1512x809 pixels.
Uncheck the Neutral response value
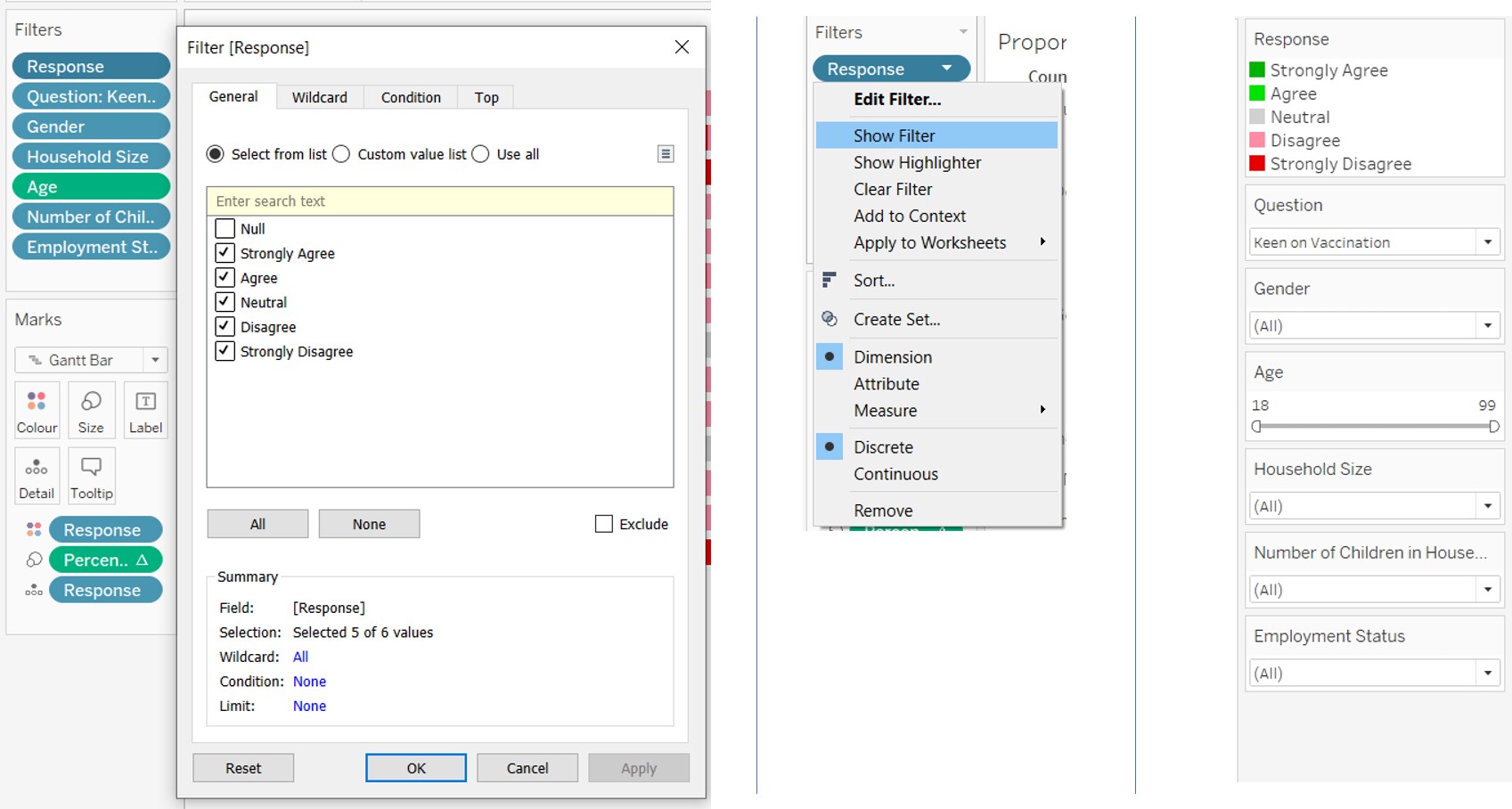tap(225, 301)
